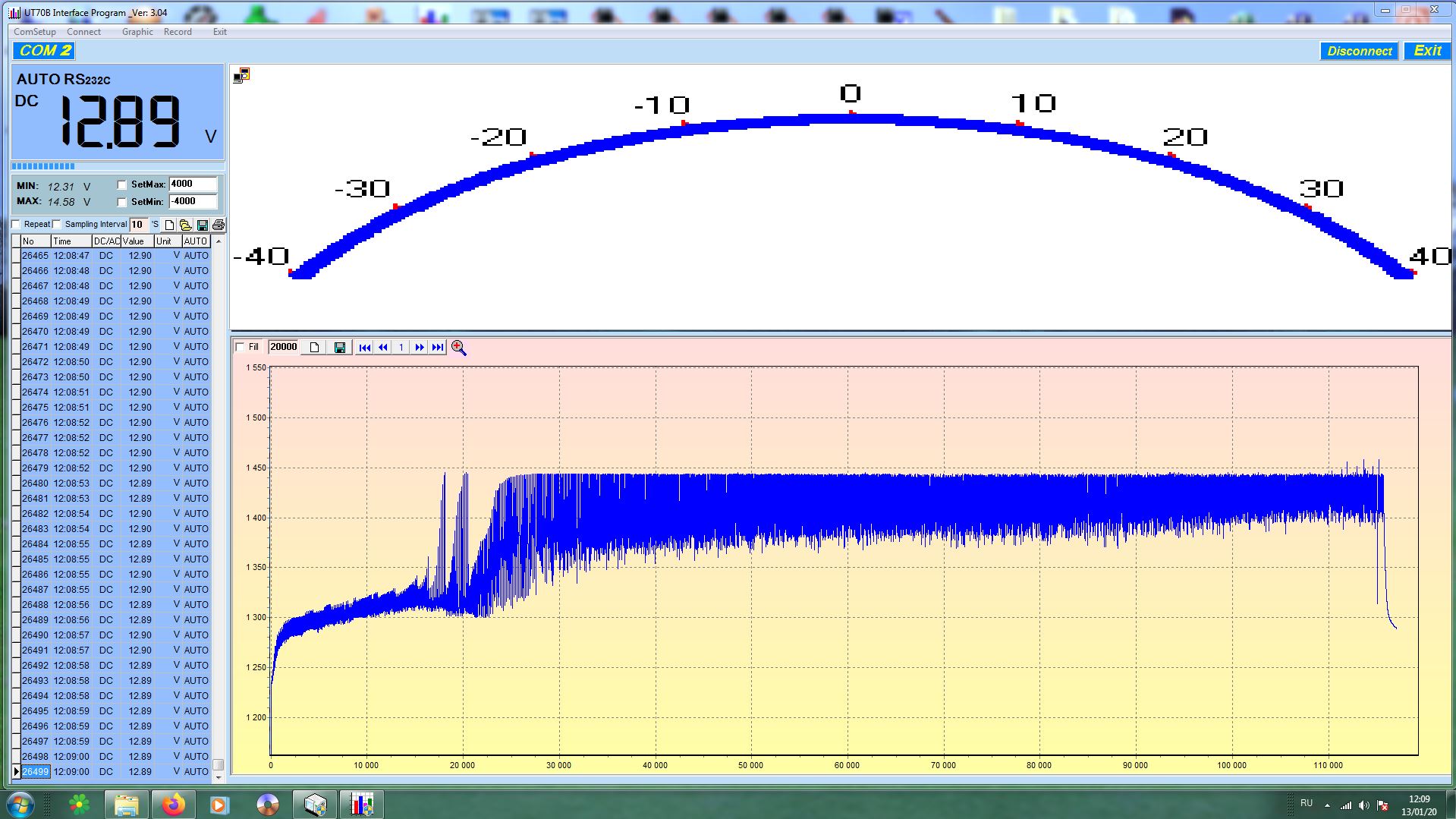The height and width of the screenshot is (819, 1456).
Task: Check the Sampling Interval checkbox
Action: (x=57, y=225)
